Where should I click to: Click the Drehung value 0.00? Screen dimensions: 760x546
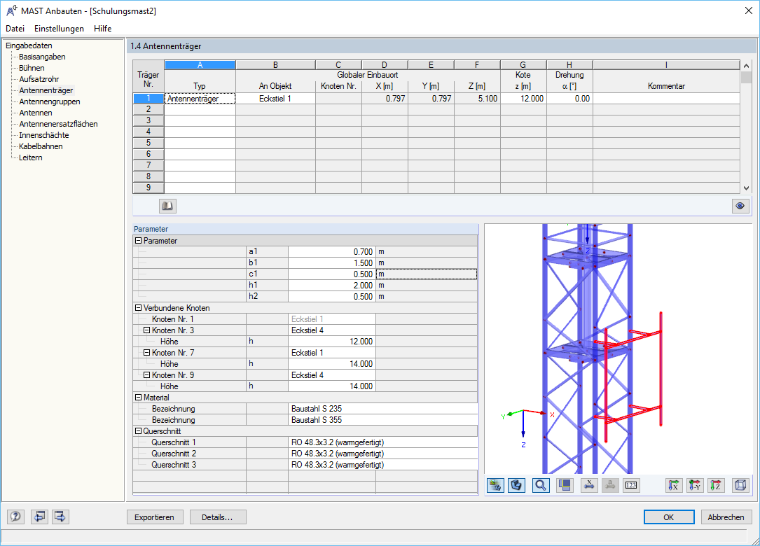pyautogui.click(x=569, y=98)
